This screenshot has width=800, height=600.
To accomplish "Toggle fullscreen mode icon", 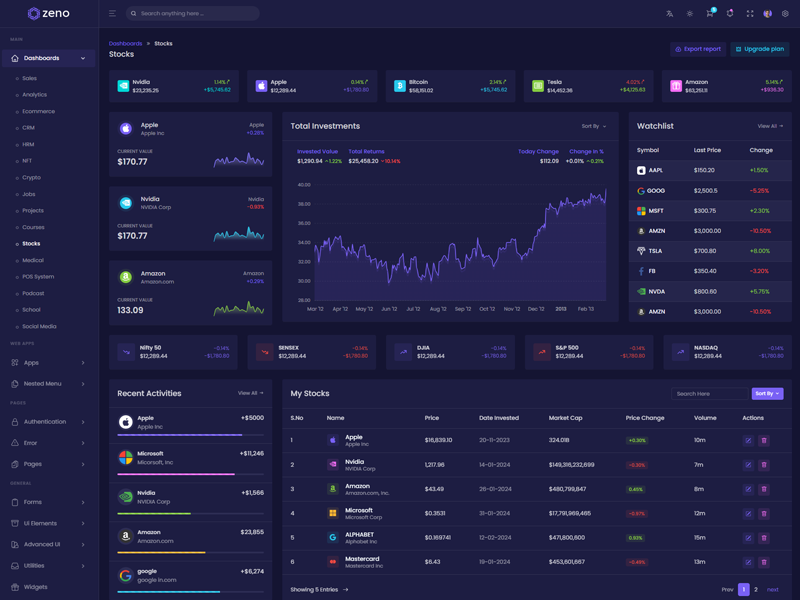I will (x=749, y=14).
